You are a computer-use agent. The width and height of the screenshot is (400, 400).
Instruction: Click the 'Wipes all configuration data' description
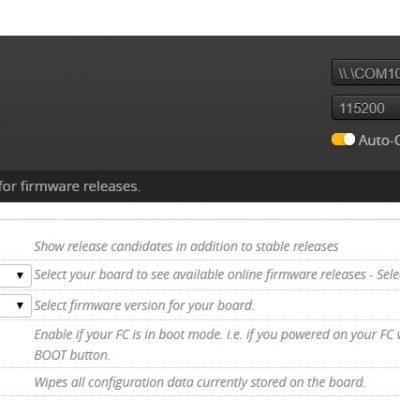pos(200,382)
